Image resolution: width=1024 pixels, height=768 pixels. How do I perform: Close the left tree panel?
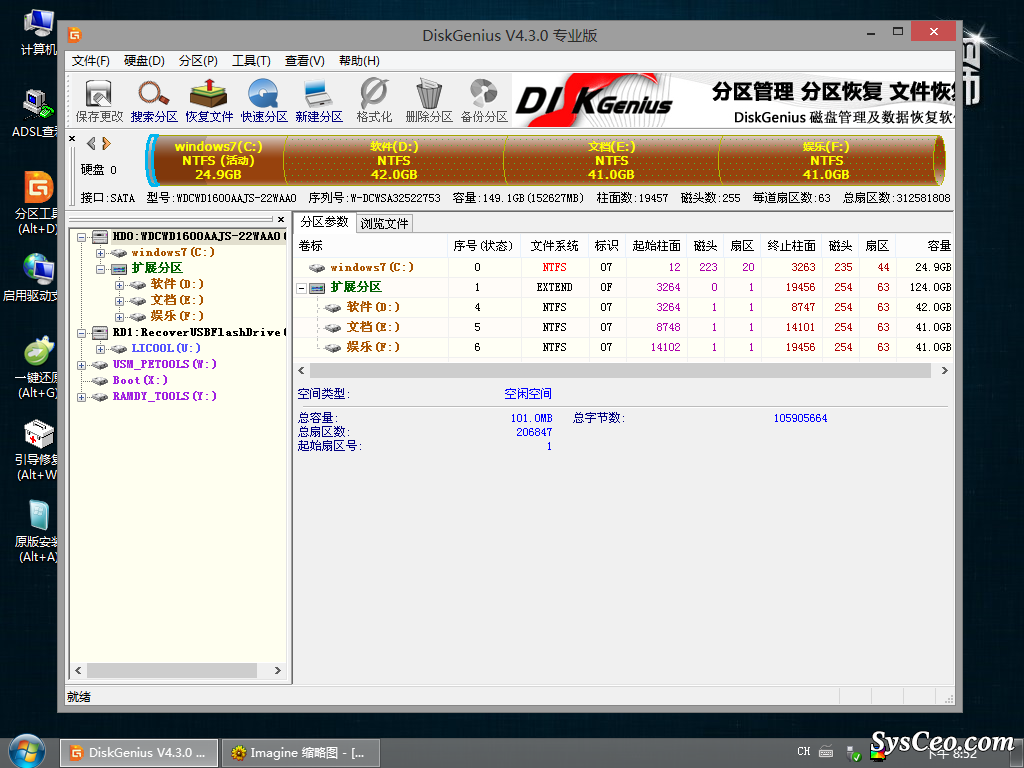pyautogui.click(x=281, y=219)
